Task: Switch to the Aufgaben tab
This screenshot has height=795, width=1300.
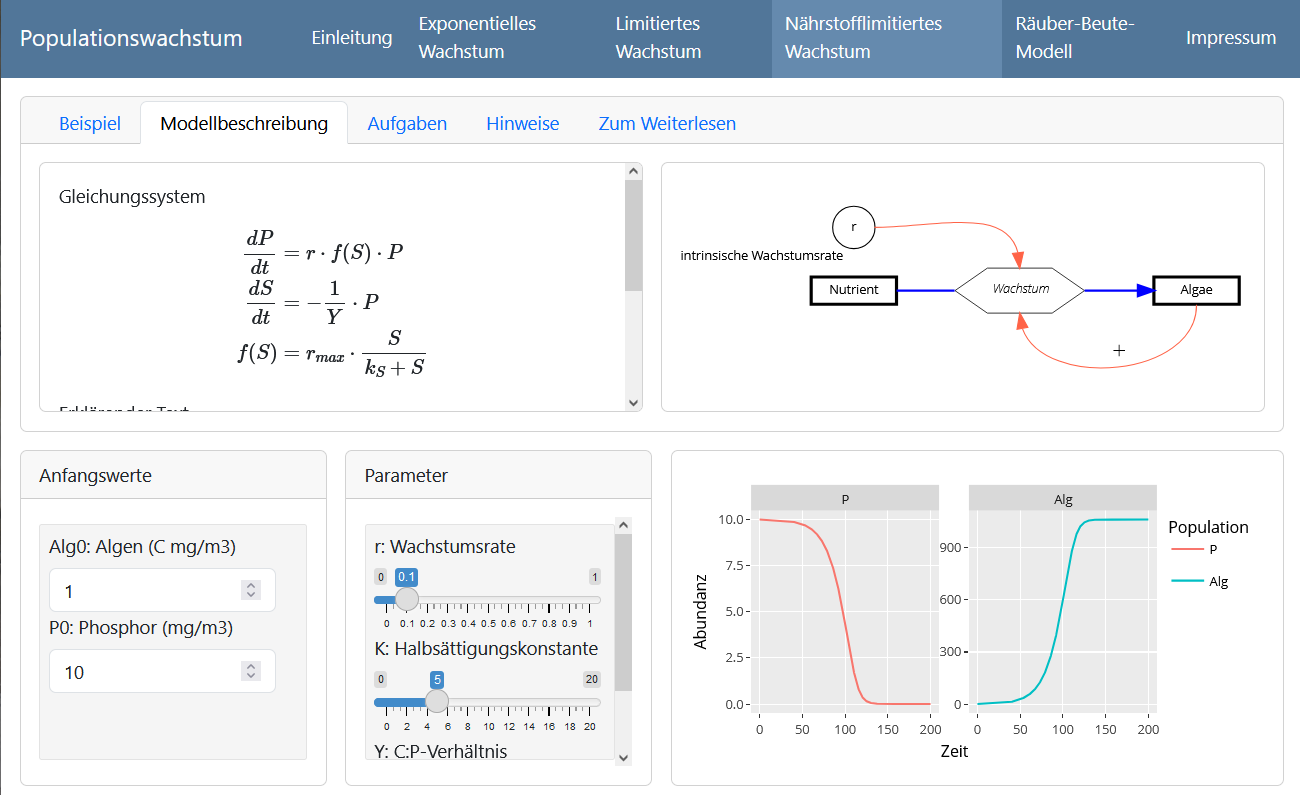Action: [407, 124]
